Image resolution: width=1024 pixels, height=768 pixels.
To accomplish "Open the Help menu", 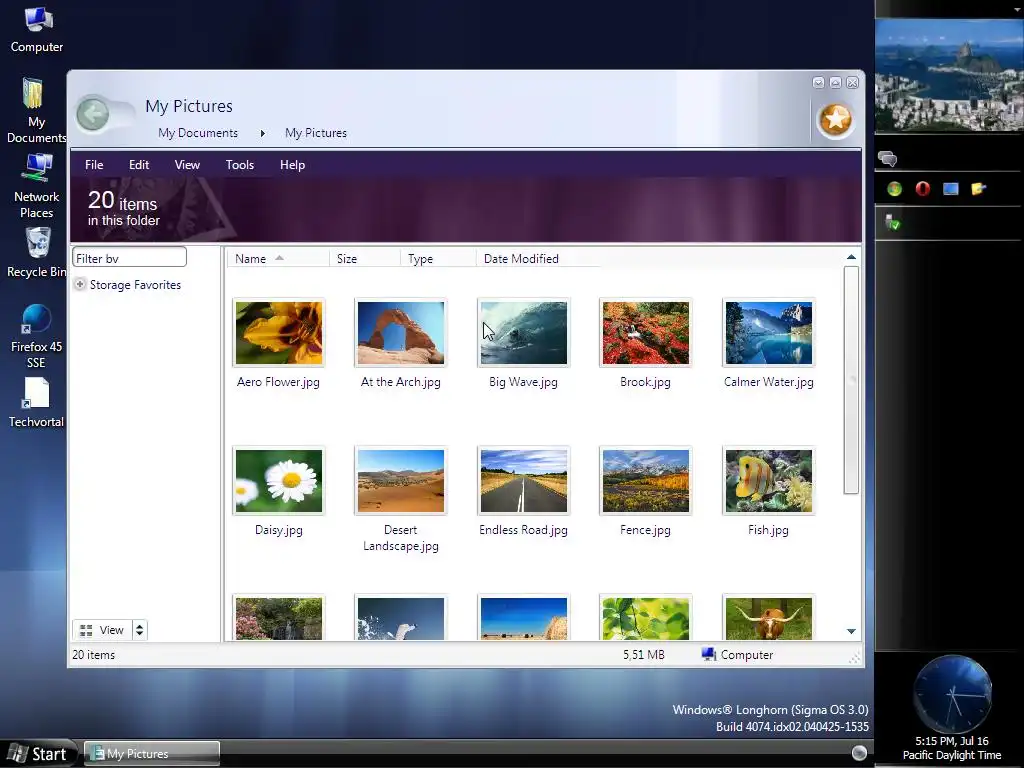I will (x=293, y=165).
